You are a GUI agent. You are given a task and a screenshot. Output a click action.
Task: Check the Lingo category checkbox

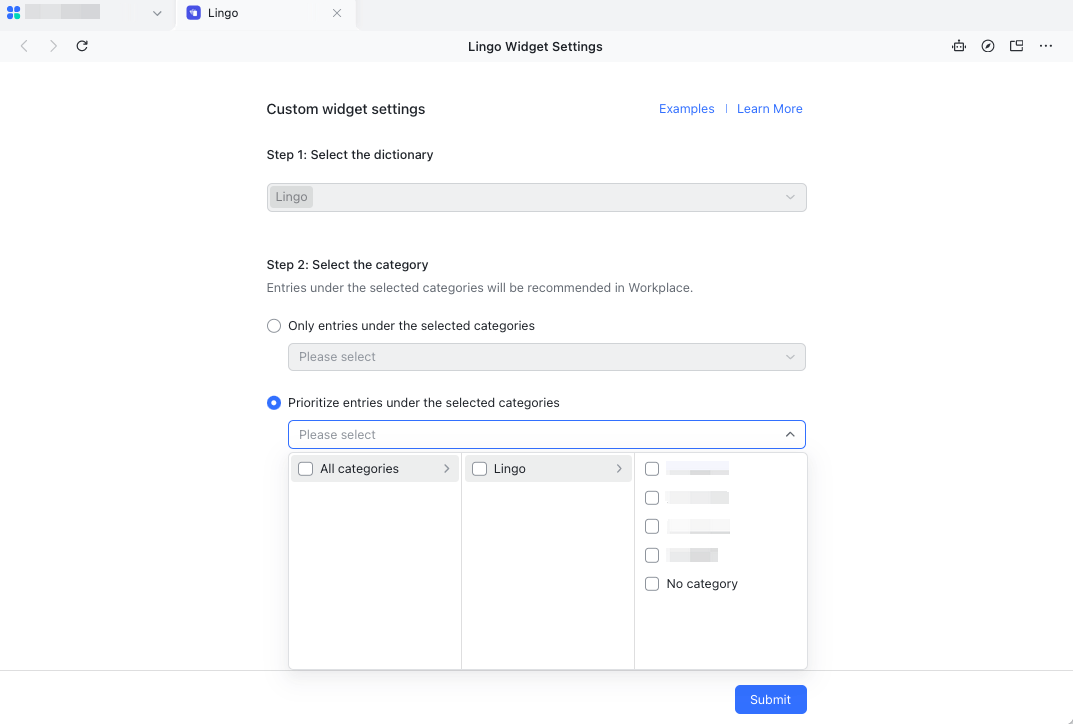coord(479,468)
